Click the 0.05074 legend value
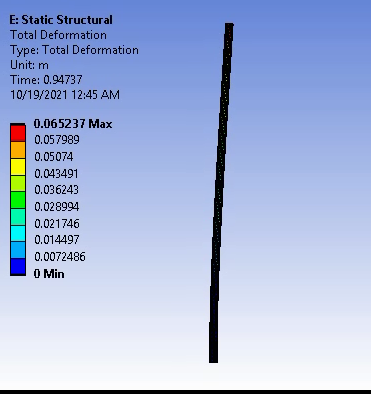The width and height of the screenshot is (371, 394). tap(54, 157)
